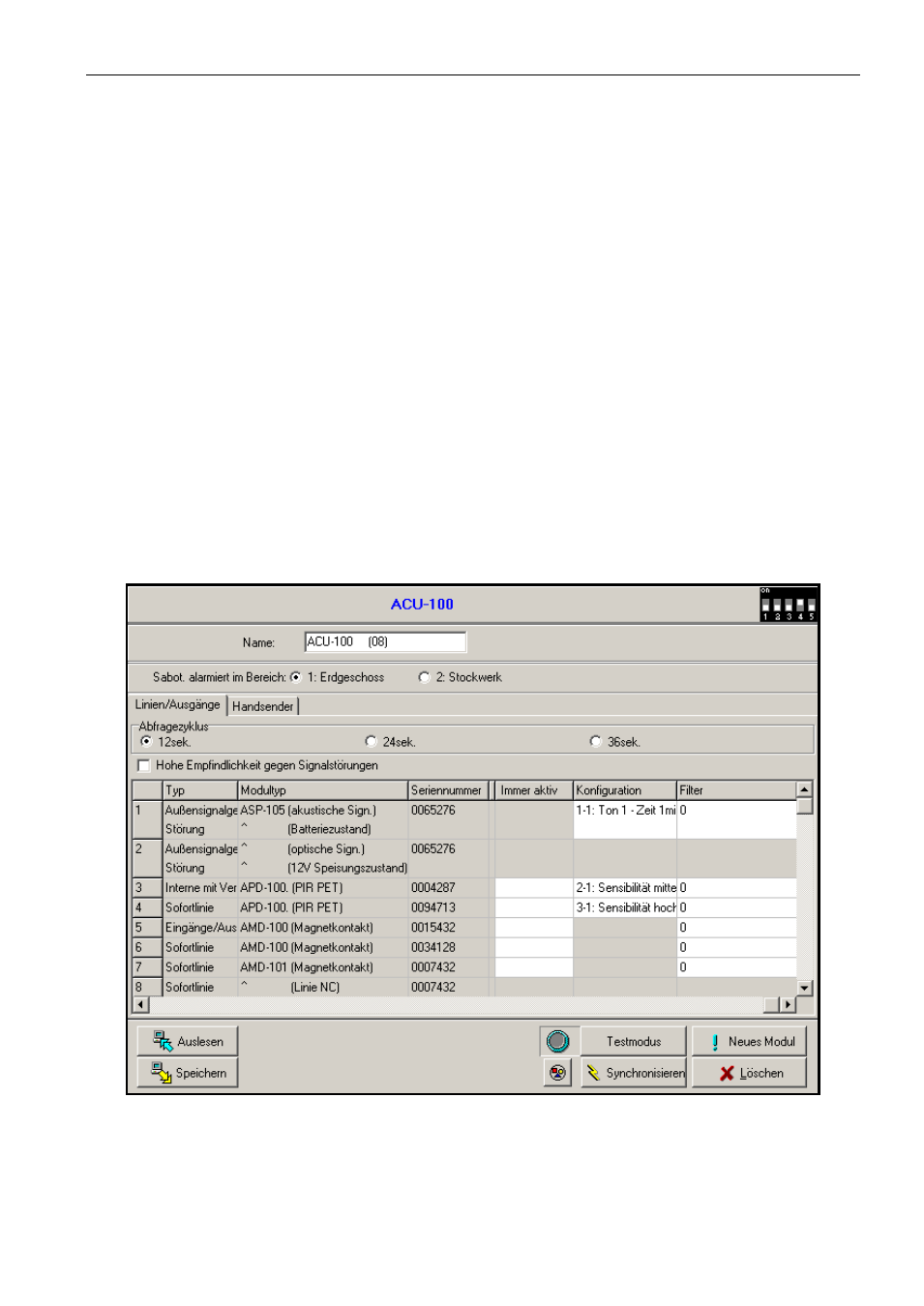Click serial number 0094713
924x1306 pixels.
[x=449, y=907]
